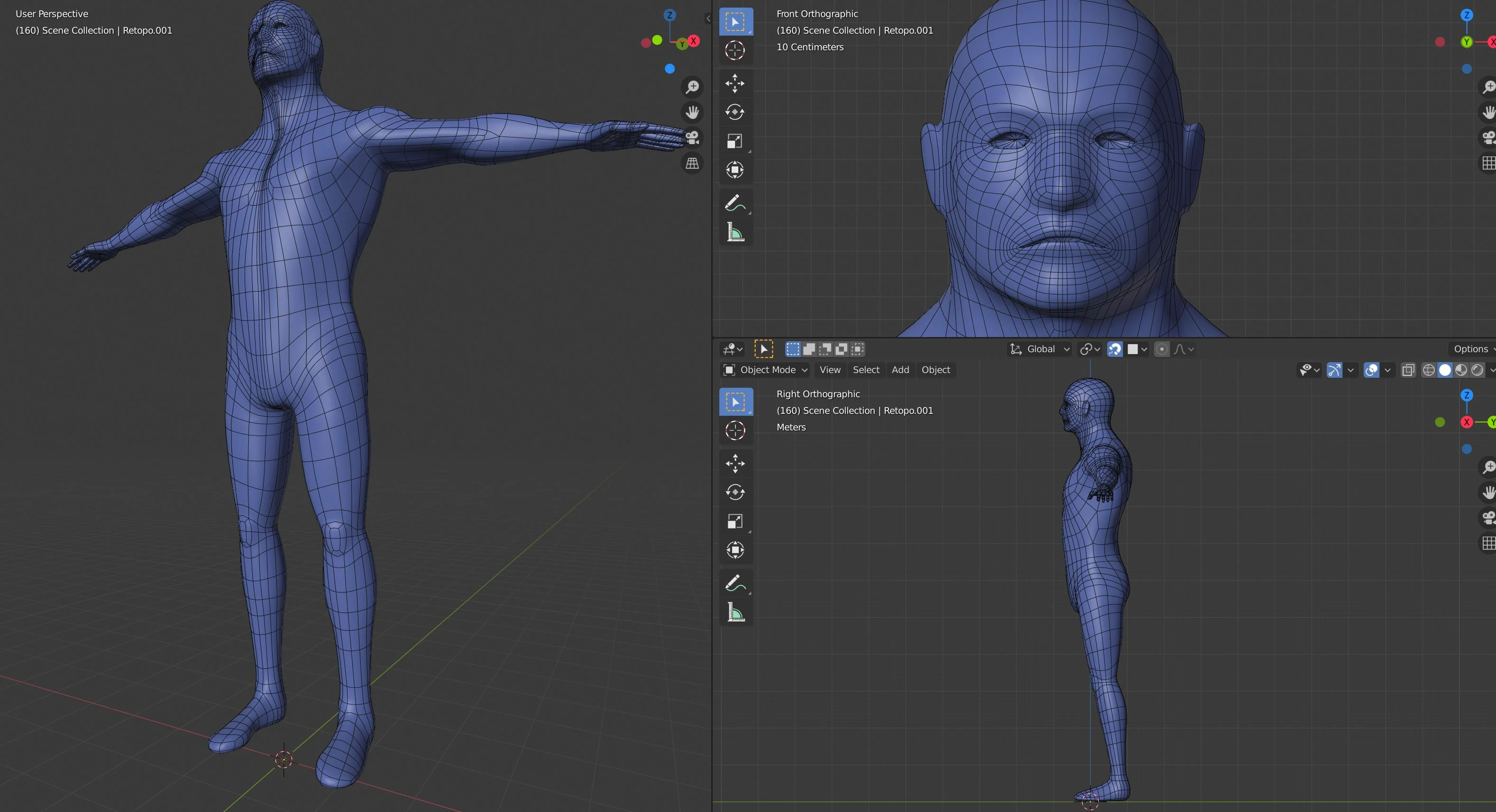
Task: Open the proportional editing falloff dropdown
Action: [1184, 349]
